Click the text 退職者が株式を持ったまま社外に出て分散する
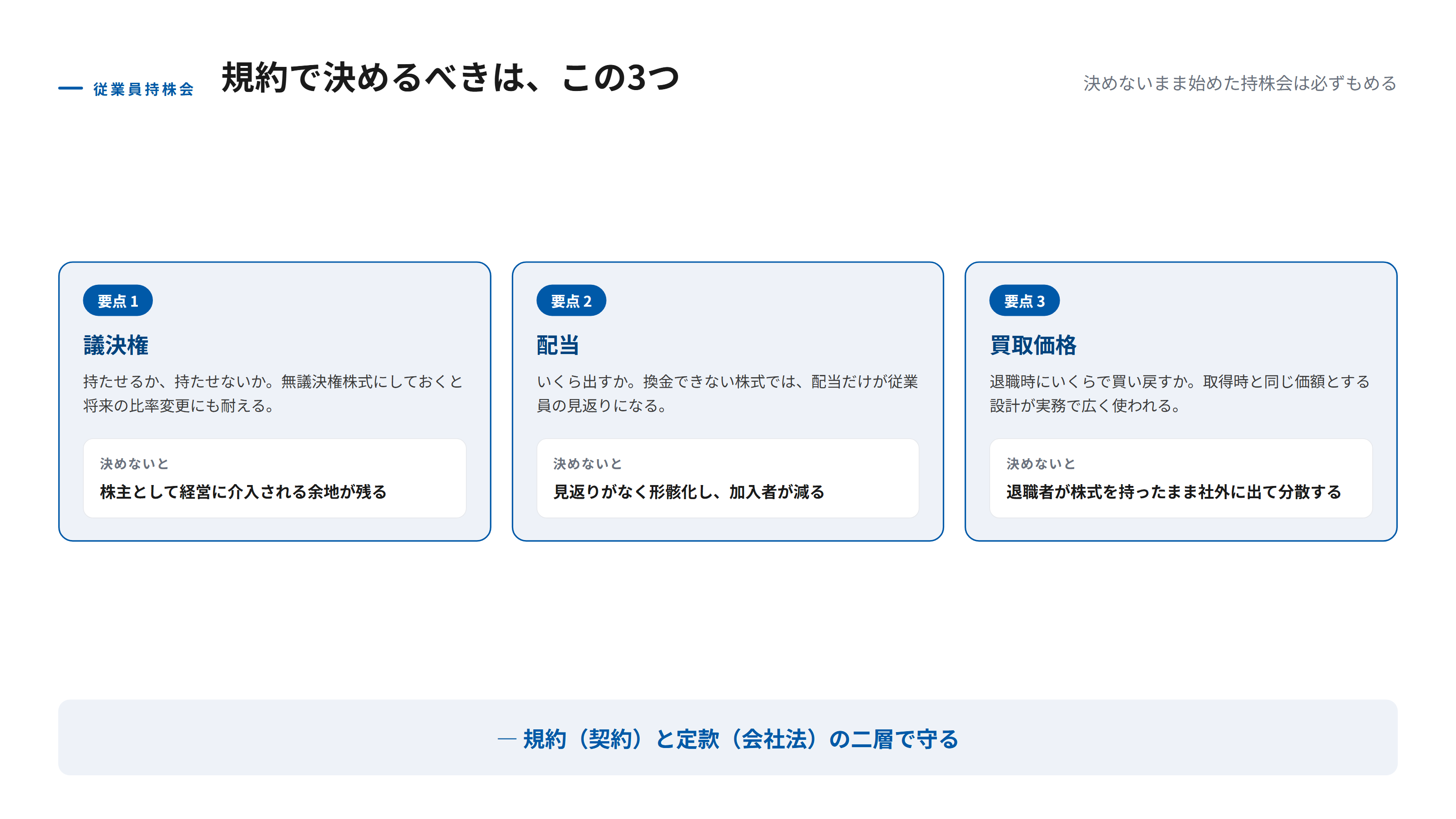Screen dimensions: 1456x819 (1173, 492)
